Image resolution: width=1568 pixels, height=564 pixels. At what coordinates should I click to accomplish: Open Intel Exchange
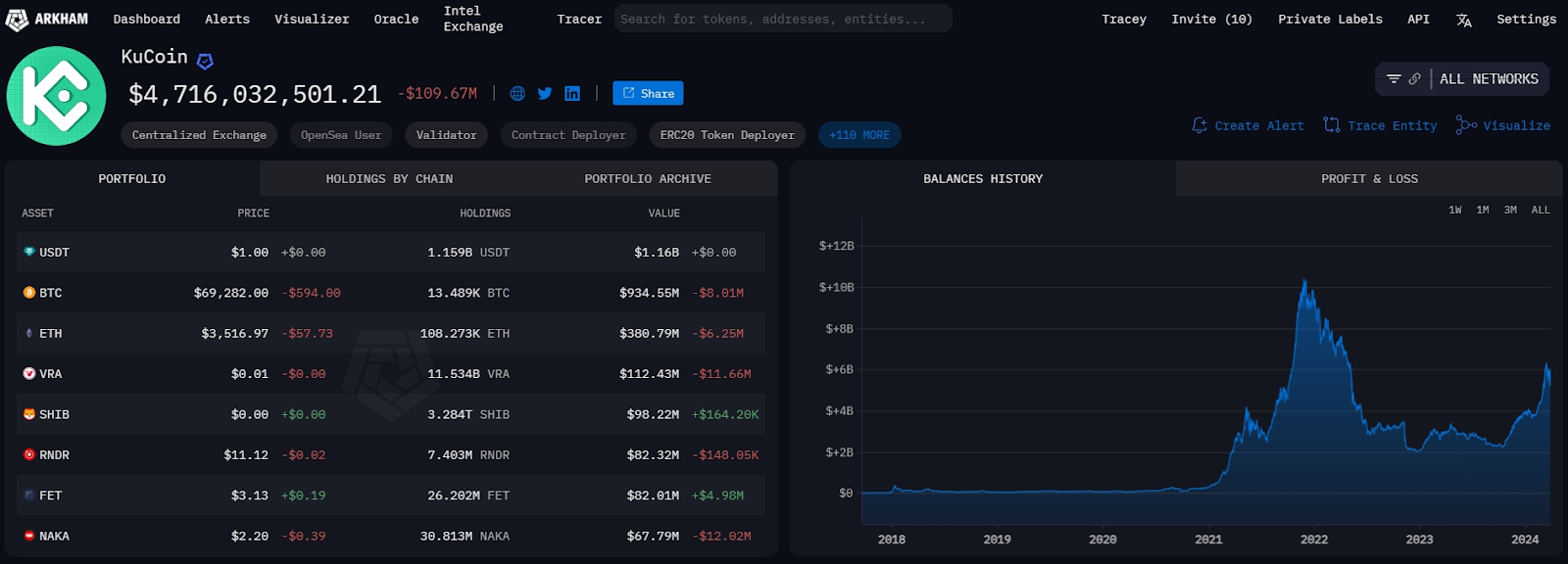[x=473, y=19]
